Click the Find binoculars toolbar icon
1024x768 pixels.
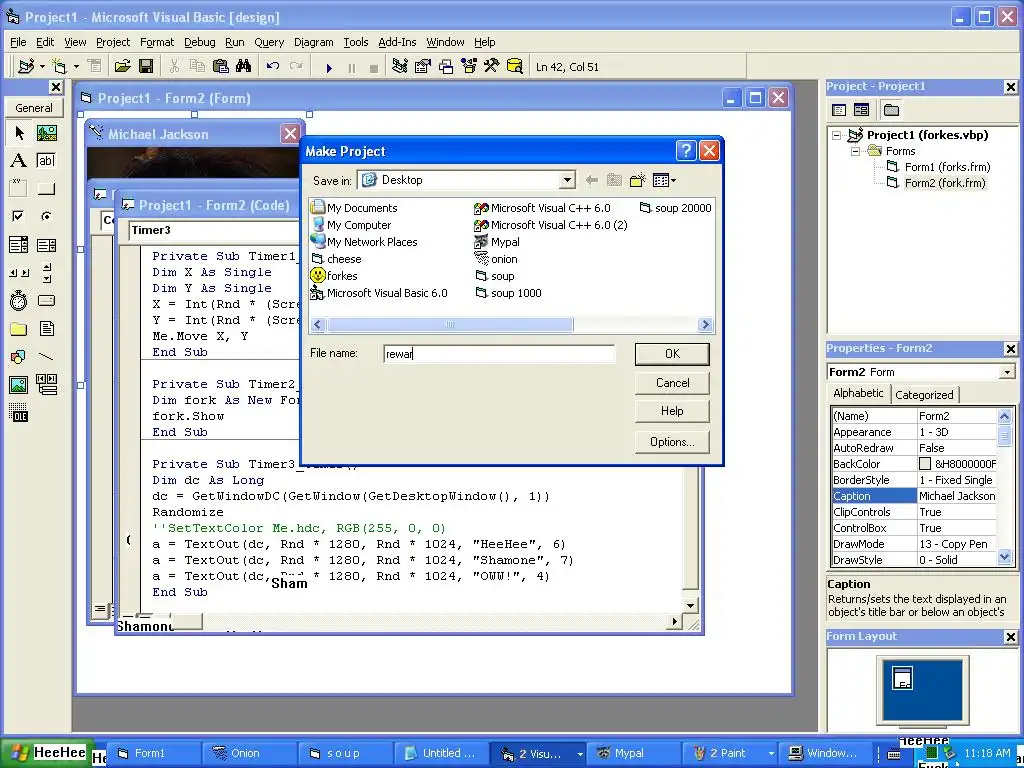[x=244, y=66]
